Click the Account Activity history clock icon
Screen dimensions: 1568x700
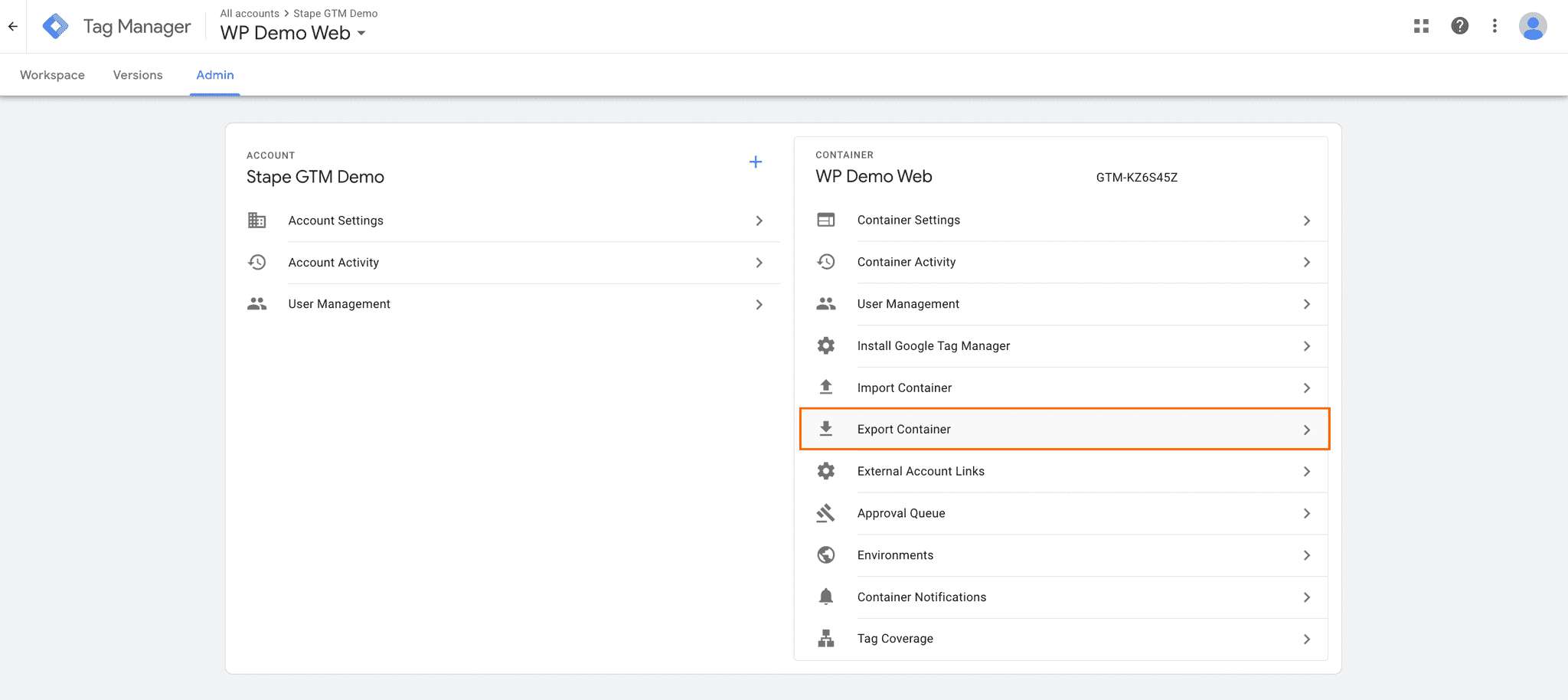tap(258, 262)
